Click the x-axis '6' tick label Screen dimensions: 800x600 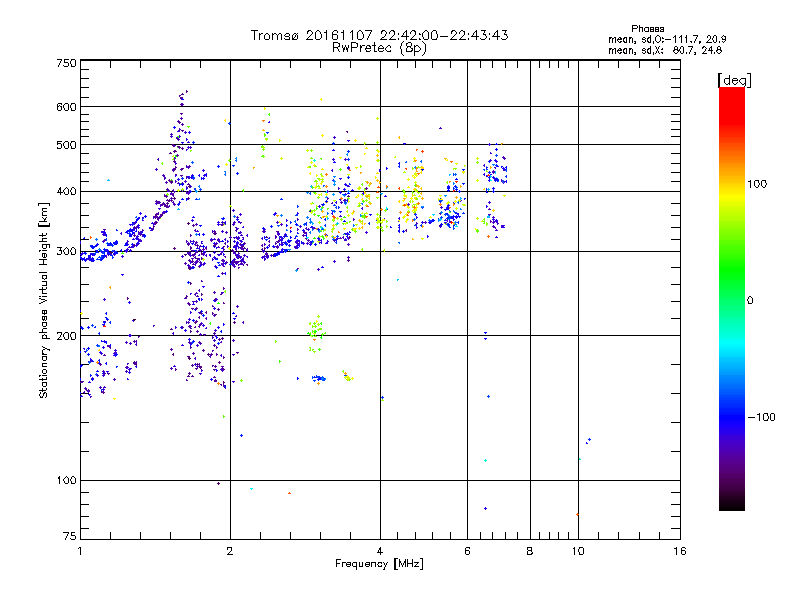pyautogui.click(x=467, y=551)
